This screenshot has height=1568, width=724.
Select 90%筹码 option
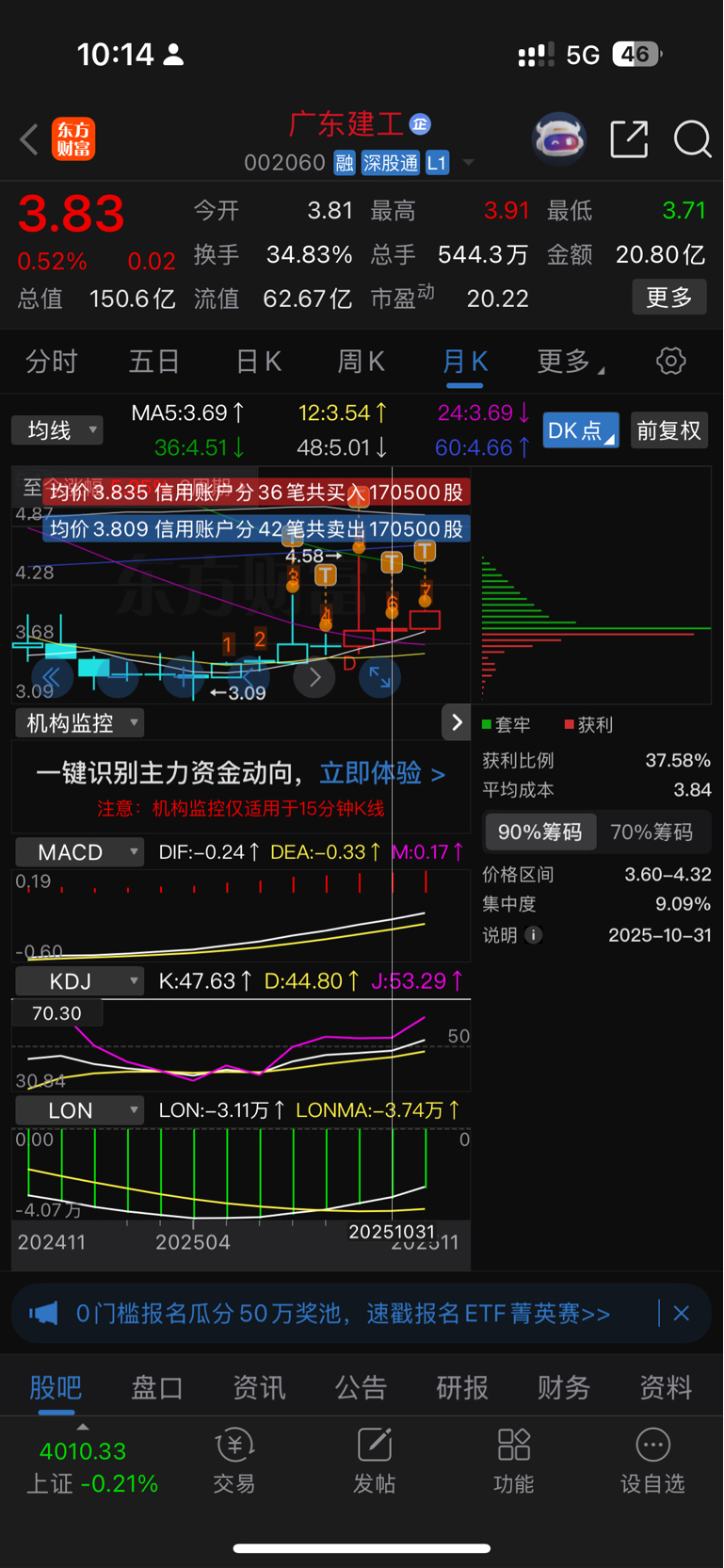[x=540, y=832]
